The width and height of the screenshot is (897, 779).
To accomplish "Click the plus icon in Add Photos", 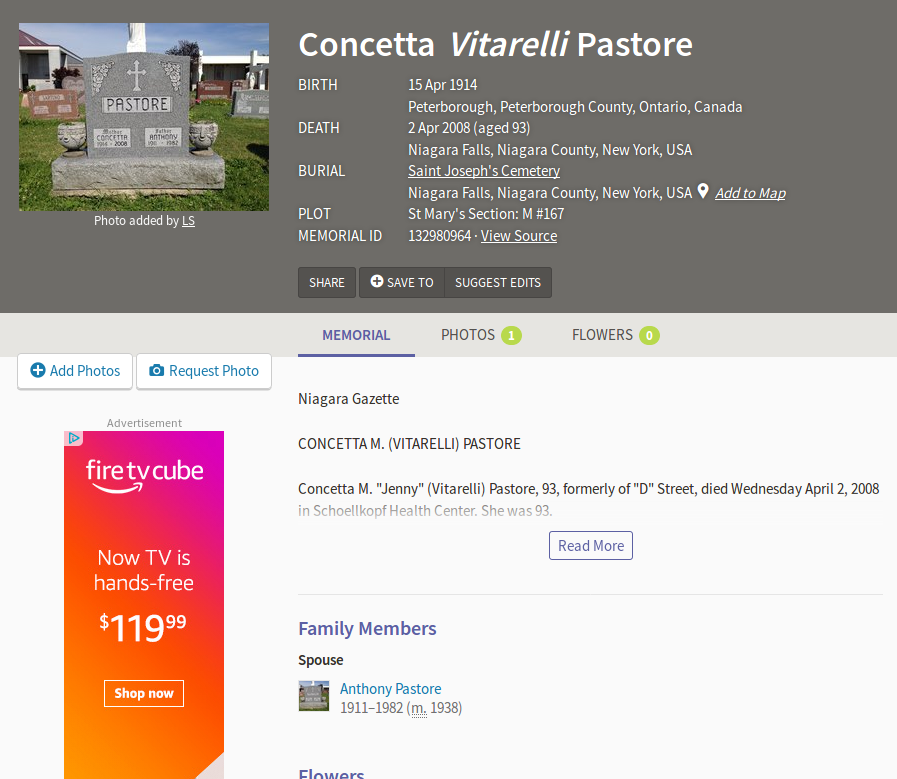I will tap(38, 370).
